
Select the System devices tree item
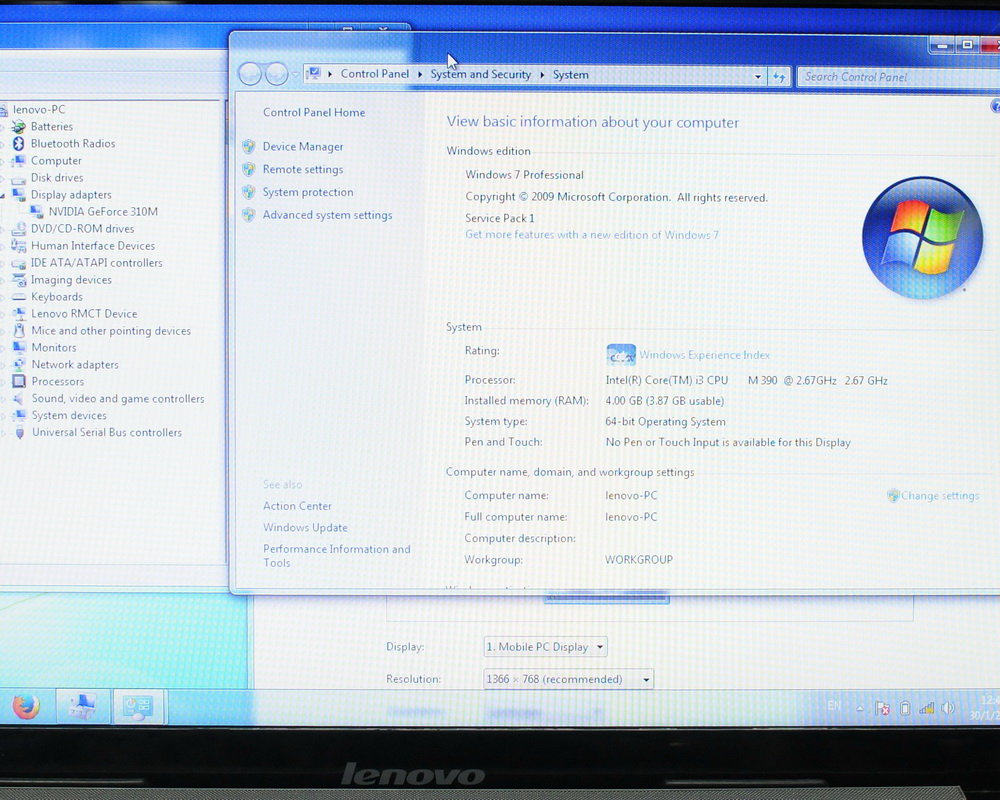pos(69,415)
